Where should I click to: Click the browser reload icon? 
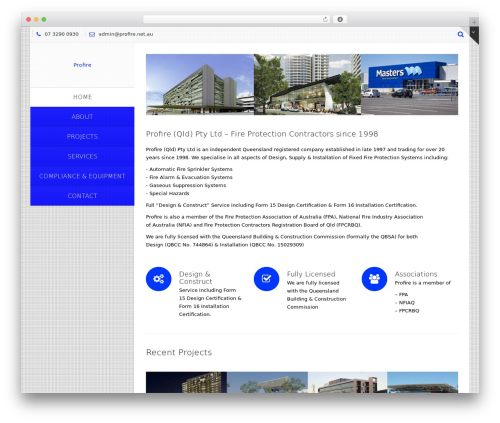pyautogui.click(x=325, y=20)
